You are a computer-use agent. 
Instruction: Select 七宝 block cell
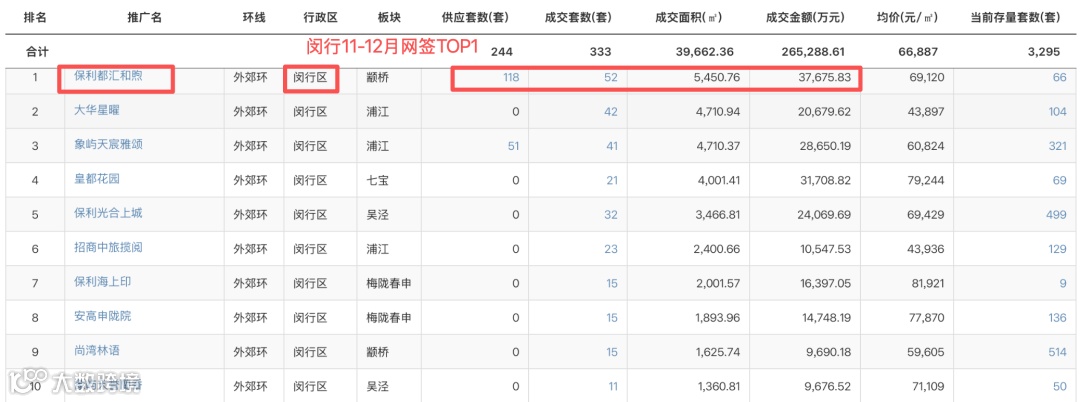(x=377, y=180)
